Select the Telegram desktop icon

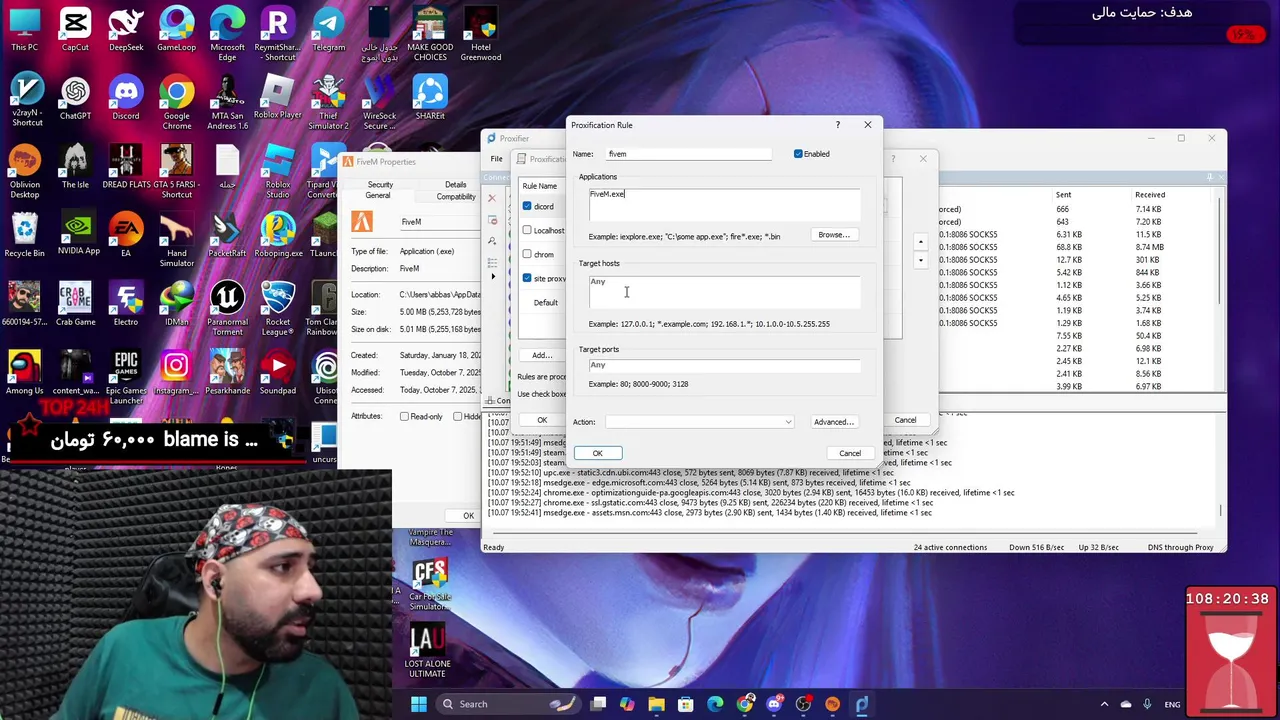pyautogui.click(x=328, y=30)
